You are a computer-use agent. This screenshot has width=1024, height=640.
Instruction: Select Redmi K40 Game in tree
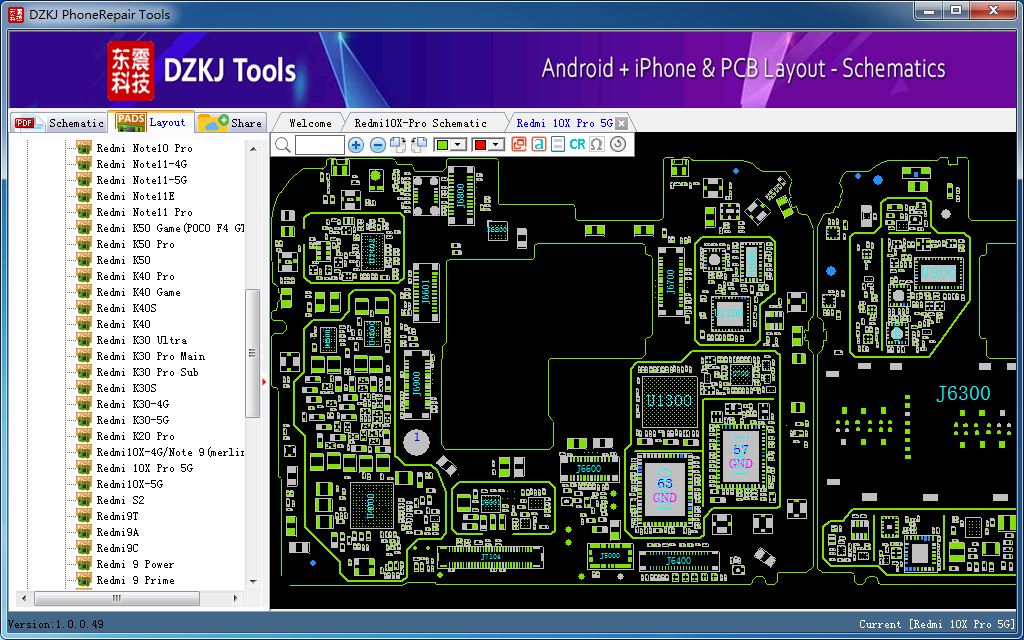tap(138, 292)
